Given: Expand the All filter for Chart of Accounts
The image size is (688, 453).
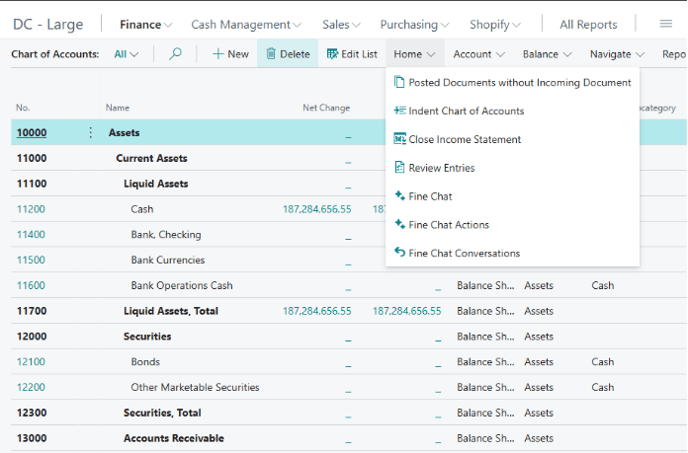Looking at the screenshot, I should point(126,54).
